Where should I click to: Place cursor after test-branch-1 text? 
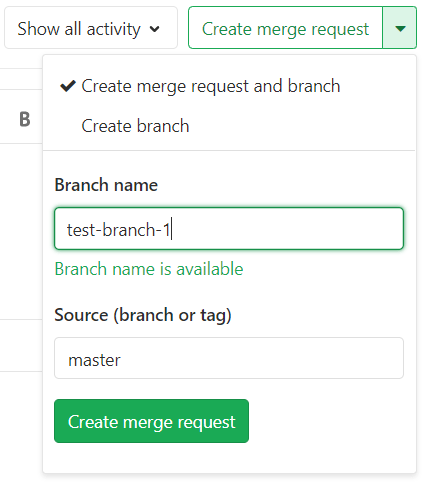pos(172,229)
